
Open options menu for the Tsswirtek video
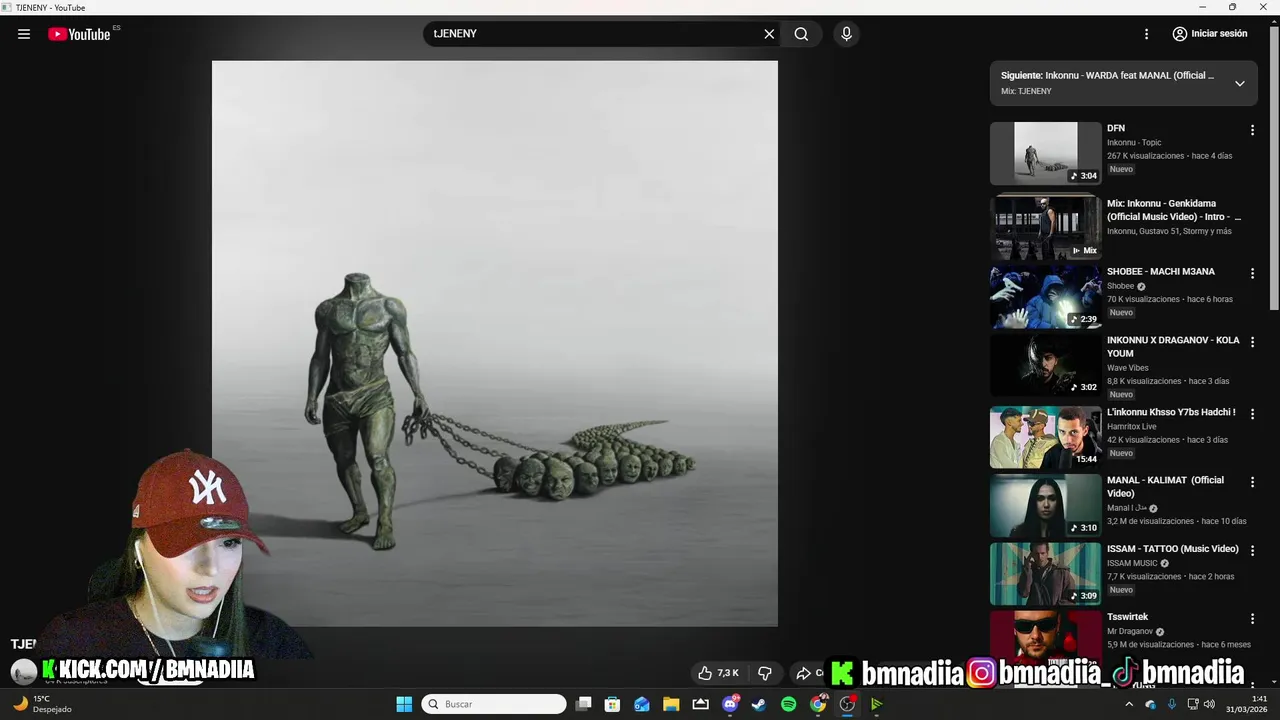(x=1252, y=619)
